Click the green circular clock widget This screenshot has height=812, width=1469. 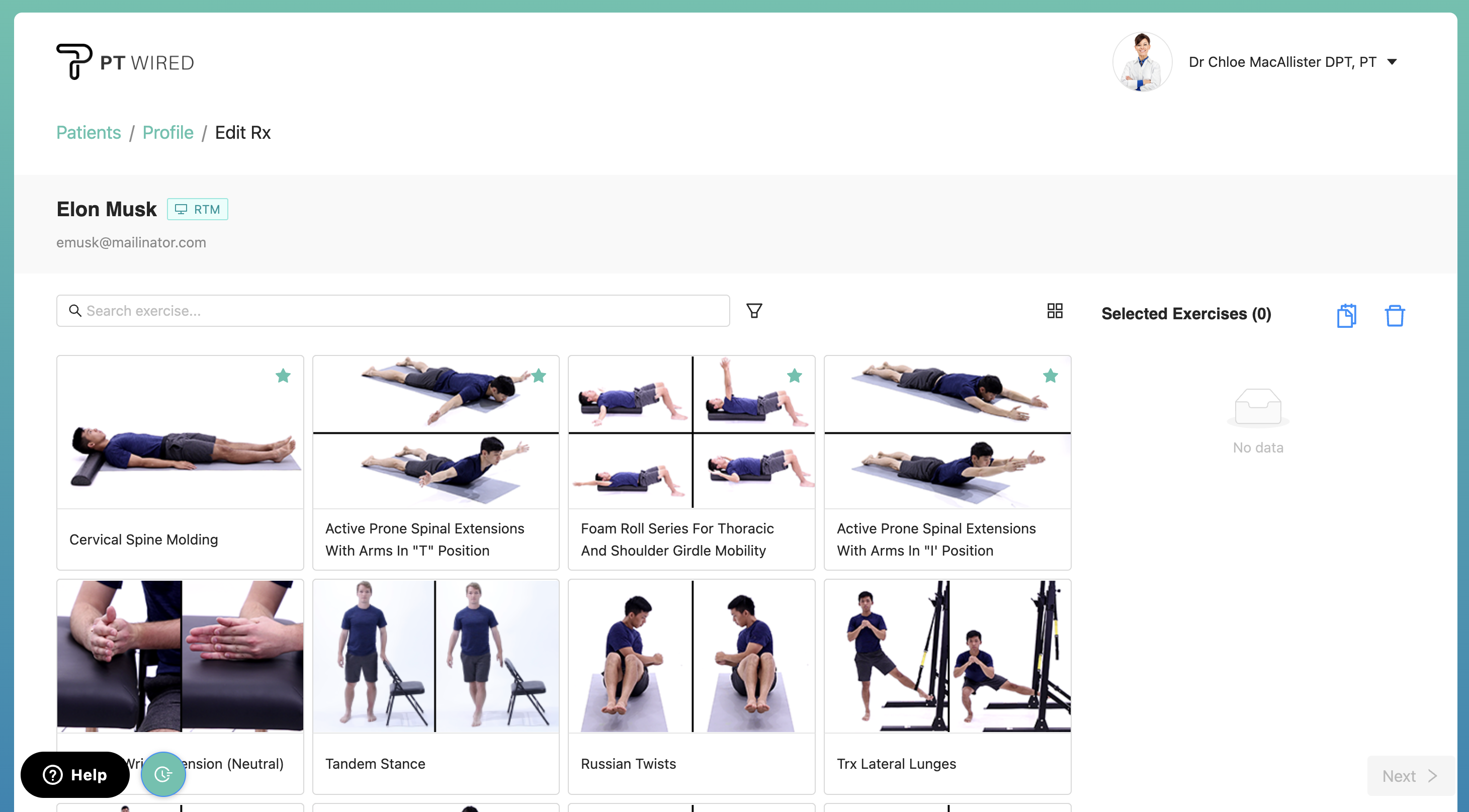[x=163, y=774]
